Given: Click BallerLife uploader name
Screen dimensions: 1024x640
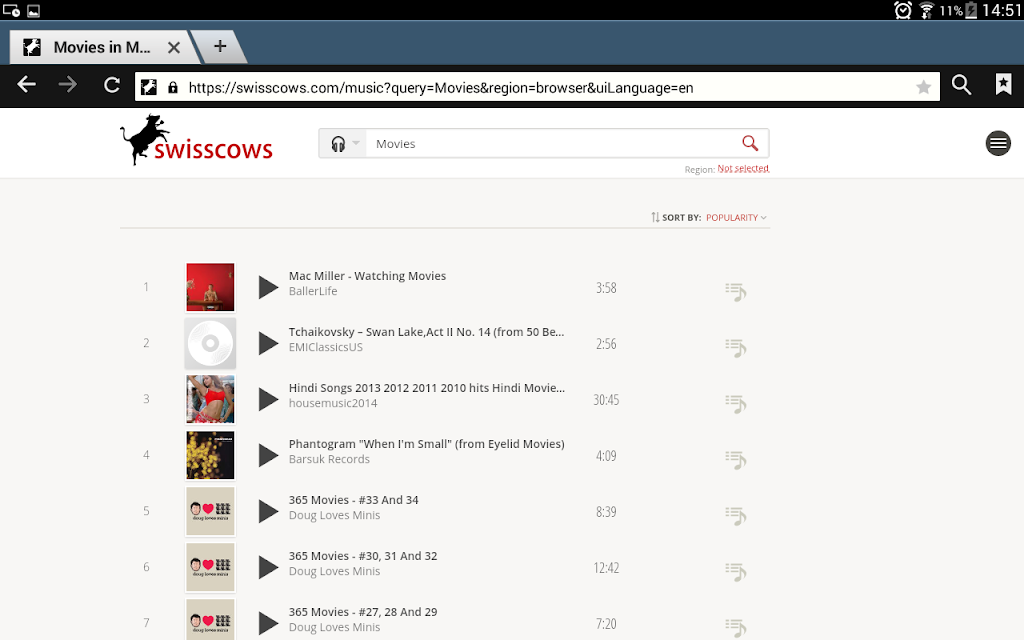Looking at the screenshot, I should pyautogui.click(x=313, y=291).
